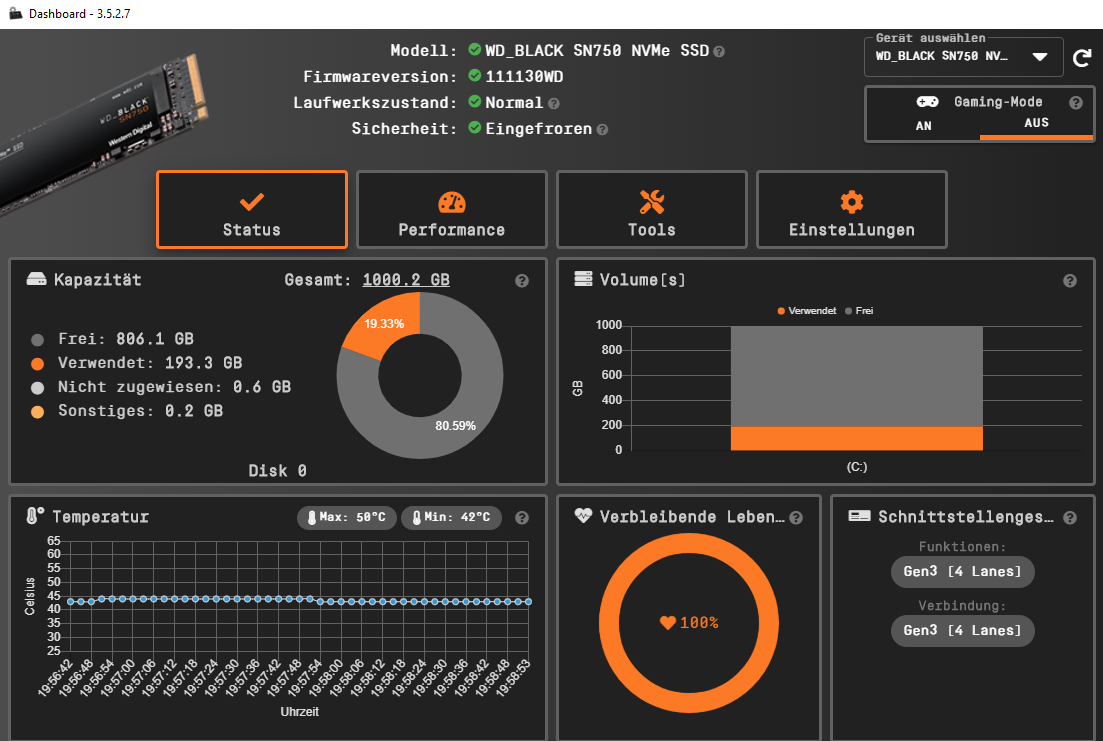The image size is (1103, 741).
Task: Click "Nicht zugewiesen: 0.6 GB" text
Action: click(174, 387)
